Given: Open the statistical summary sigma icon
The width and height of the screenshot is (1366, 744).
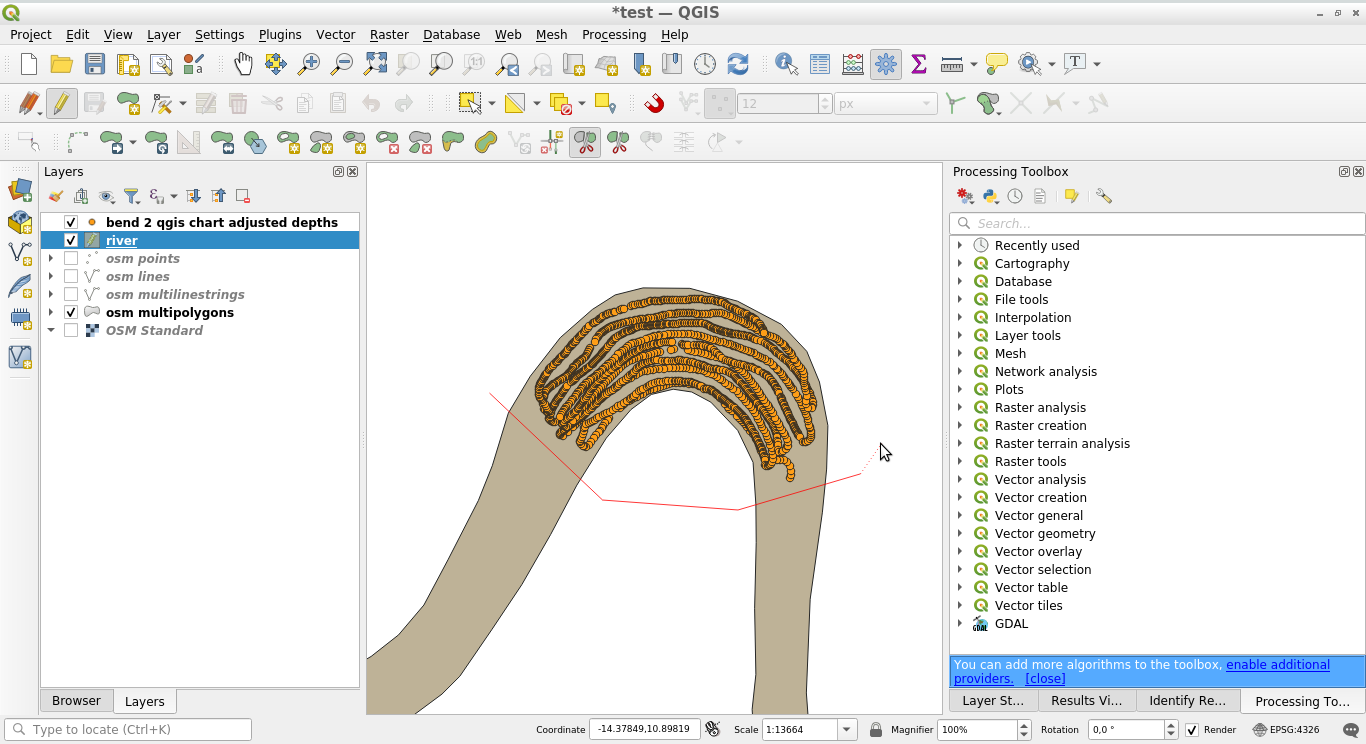Looking at the screenshot, I should 919,64.
